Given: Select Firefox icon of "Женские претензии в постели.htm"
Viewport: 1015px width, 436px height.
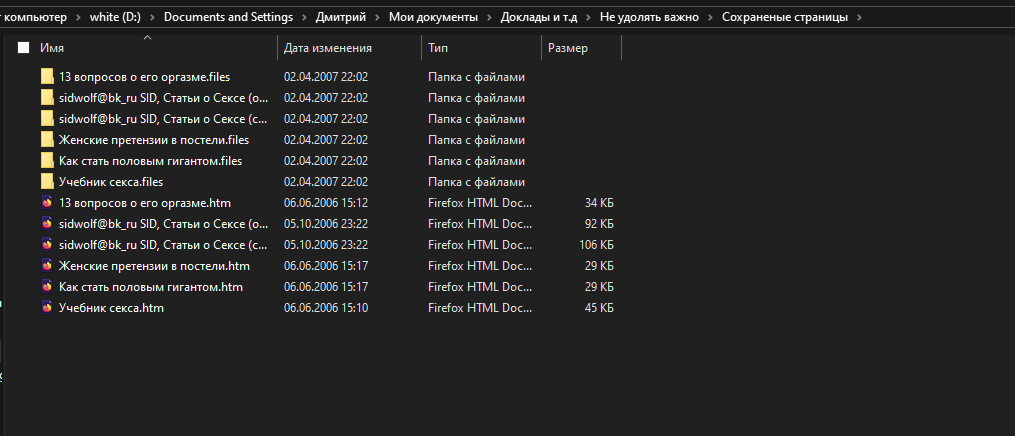Looking at the screenshot, I should tap(47, 266).
